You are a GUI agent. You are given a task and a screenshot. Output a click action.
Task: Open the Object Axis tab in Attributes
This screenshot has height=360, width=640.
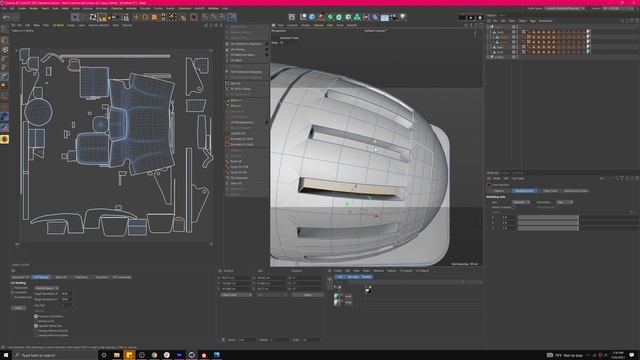pyautogui.click(x=550, y=191)
